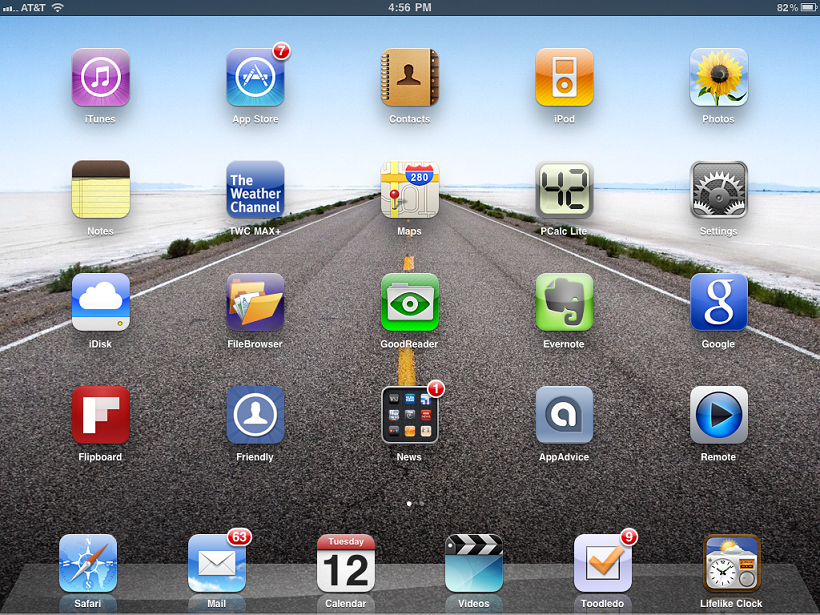Tap the 82% battery indicator
820x615 pixels.
tap(795, 7)
